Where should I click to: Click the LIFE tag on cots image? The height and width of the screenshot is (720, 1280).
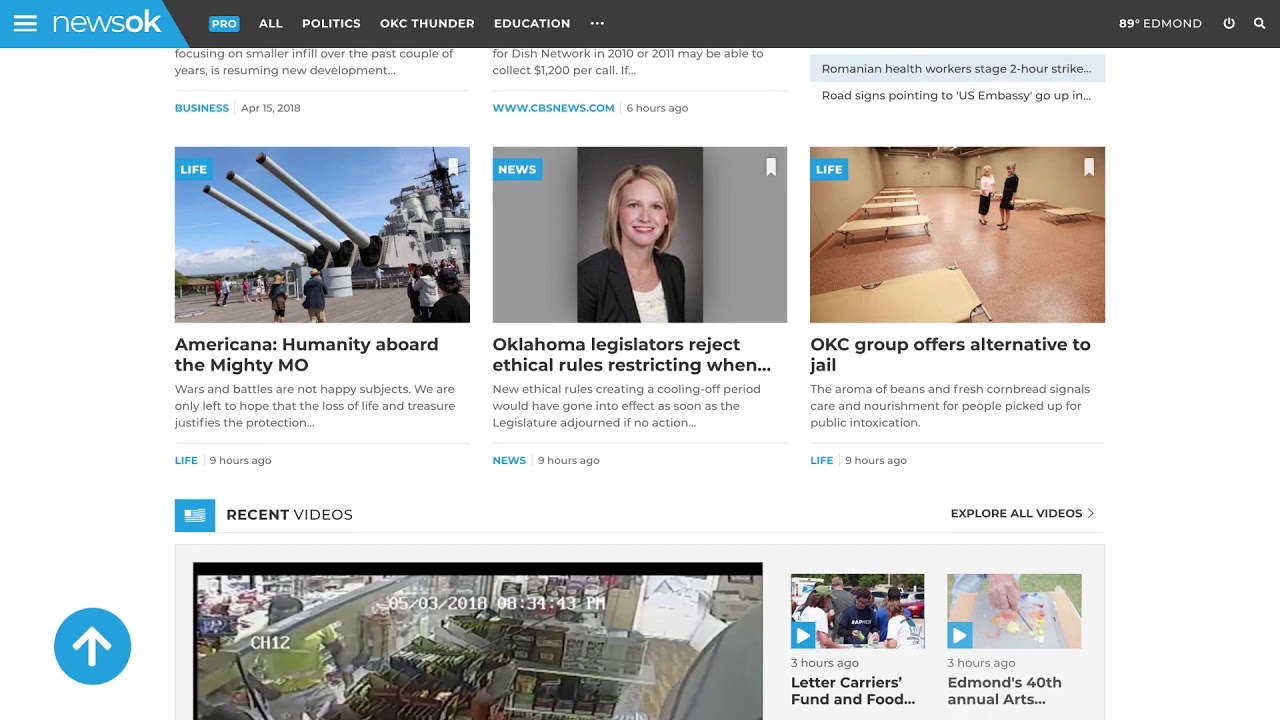click(x=829, y=169)
